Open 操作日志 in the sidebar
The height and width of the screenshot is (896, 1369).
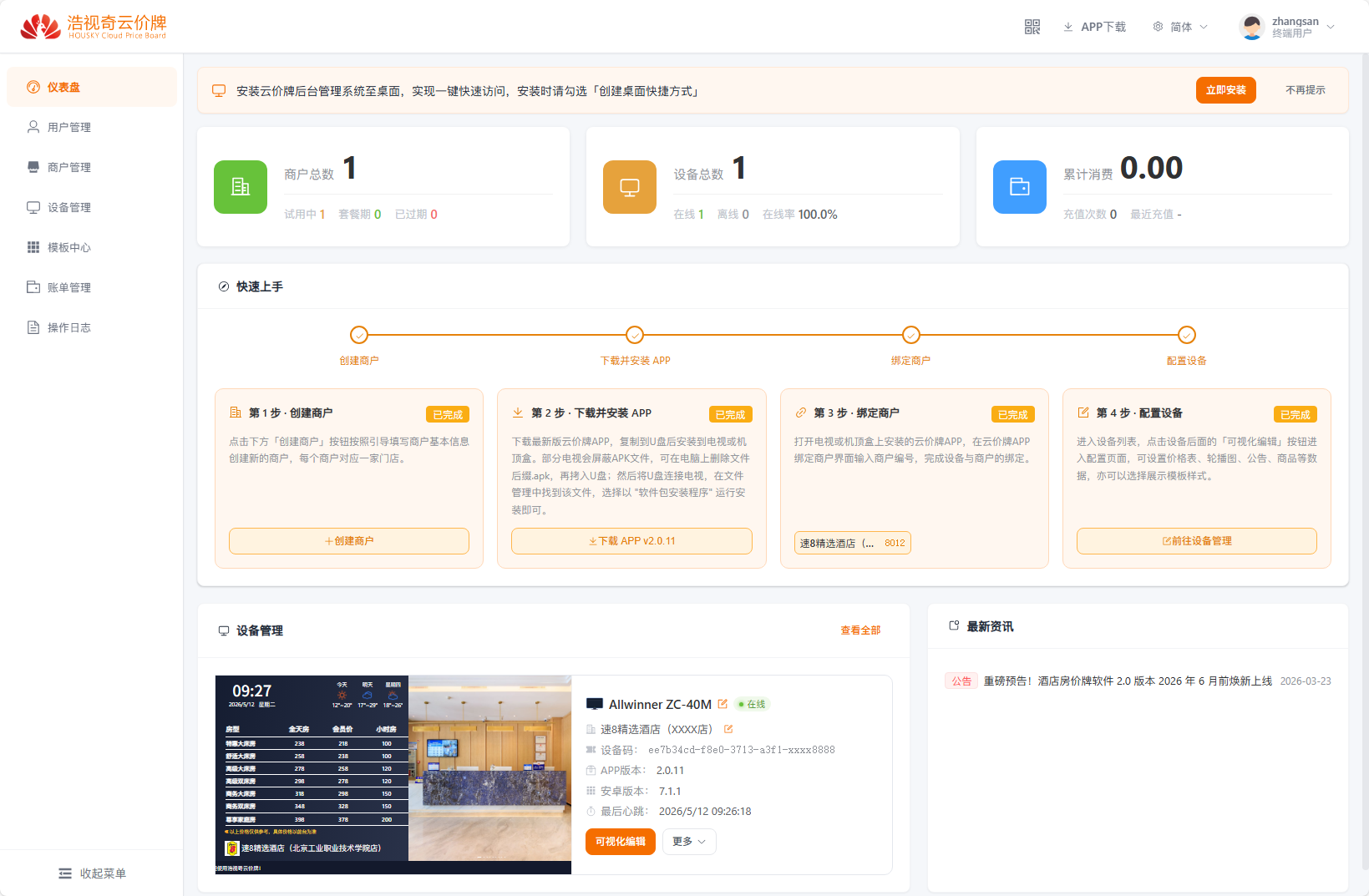[x=92, y=327]
